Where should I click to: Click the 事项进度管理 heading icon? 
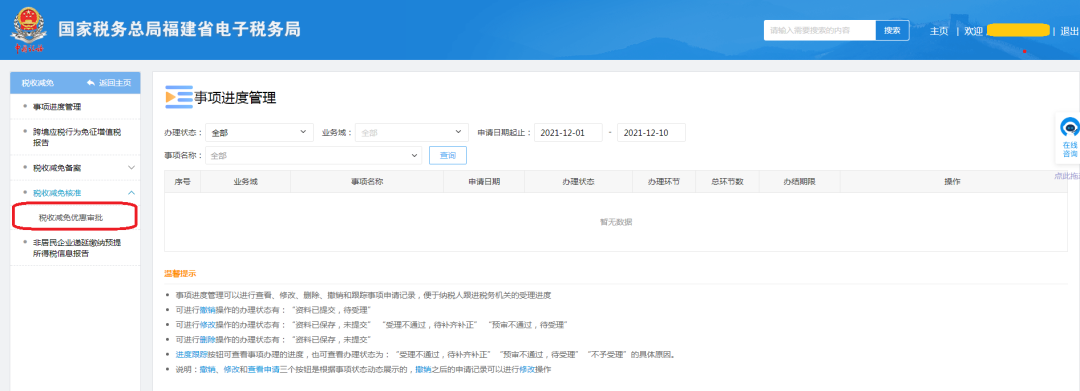tap(178, 98)
